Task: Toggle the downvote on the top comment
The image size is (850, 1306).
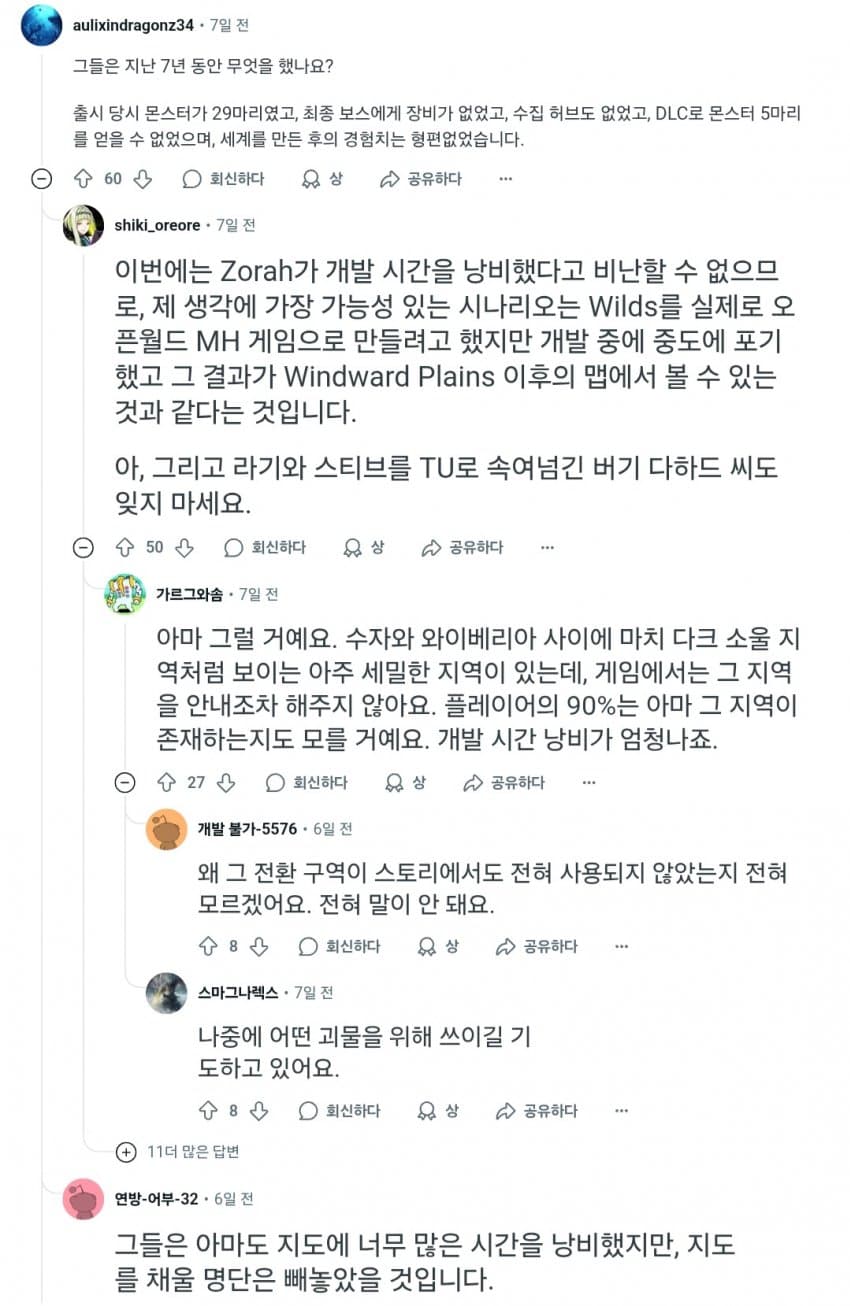Action: [x=143, y=178]
